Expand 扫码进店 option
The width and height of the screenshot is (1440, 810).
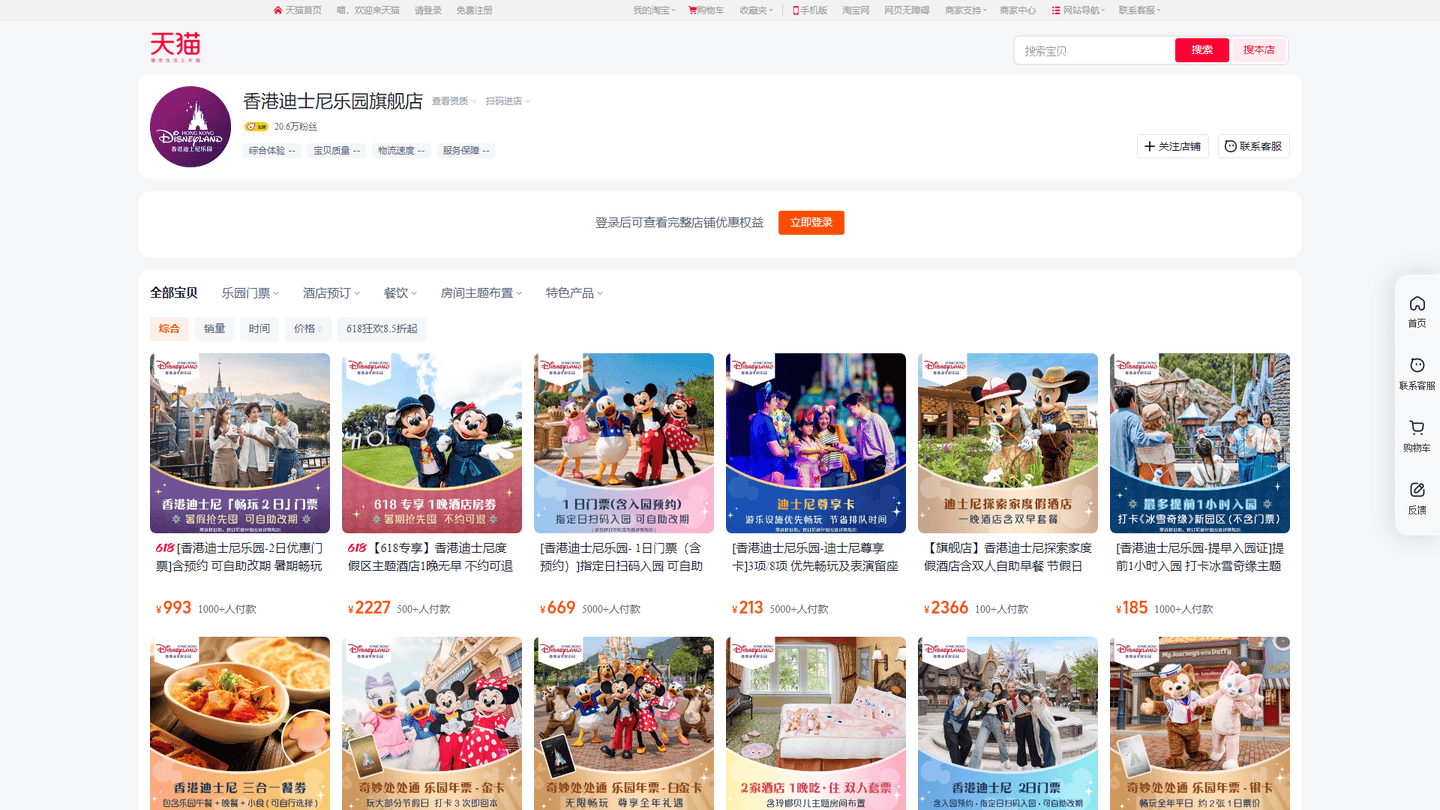[x=508, y=101]
